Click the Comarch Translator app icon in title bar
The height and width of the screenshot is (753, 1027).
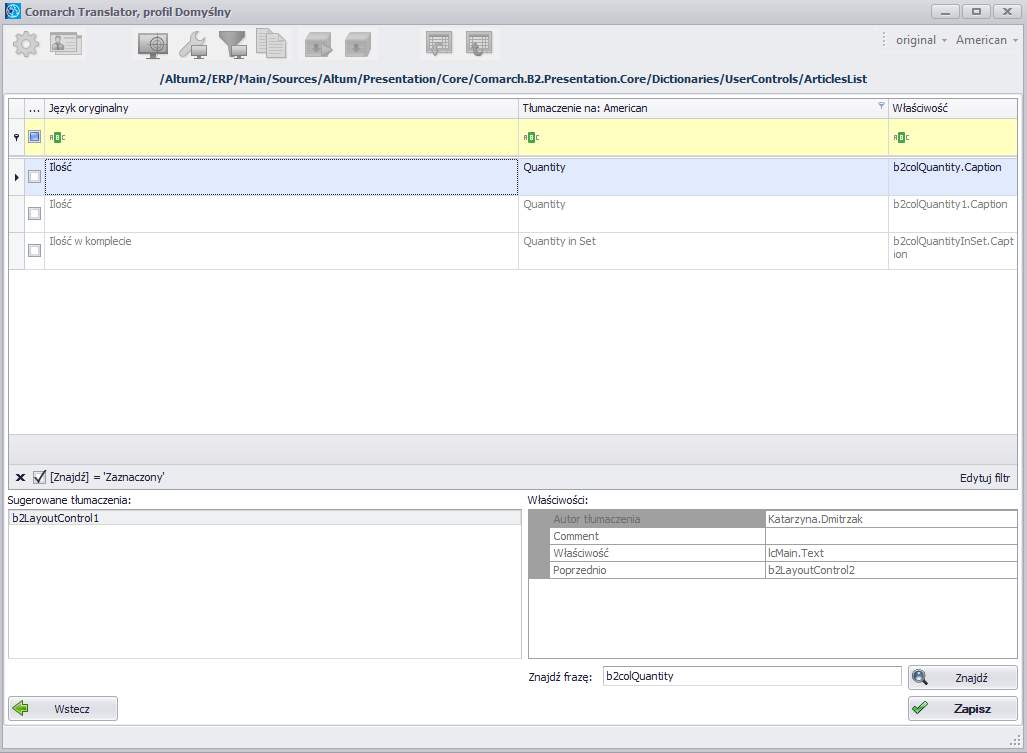coord(13,11)
